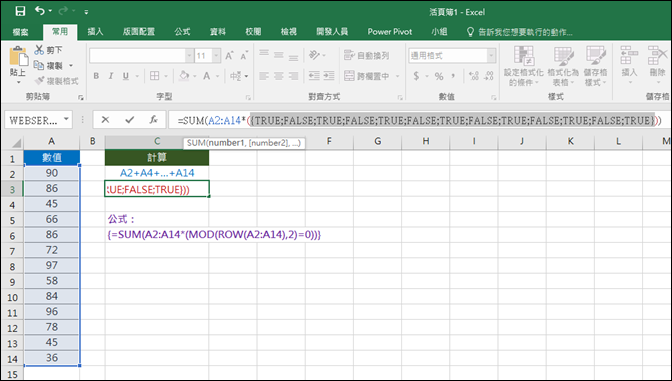The width and height of the screenshot is (672, 381).
Task: Increase font size with larger A
Action: pyautogui.click(x=229, y=56)
